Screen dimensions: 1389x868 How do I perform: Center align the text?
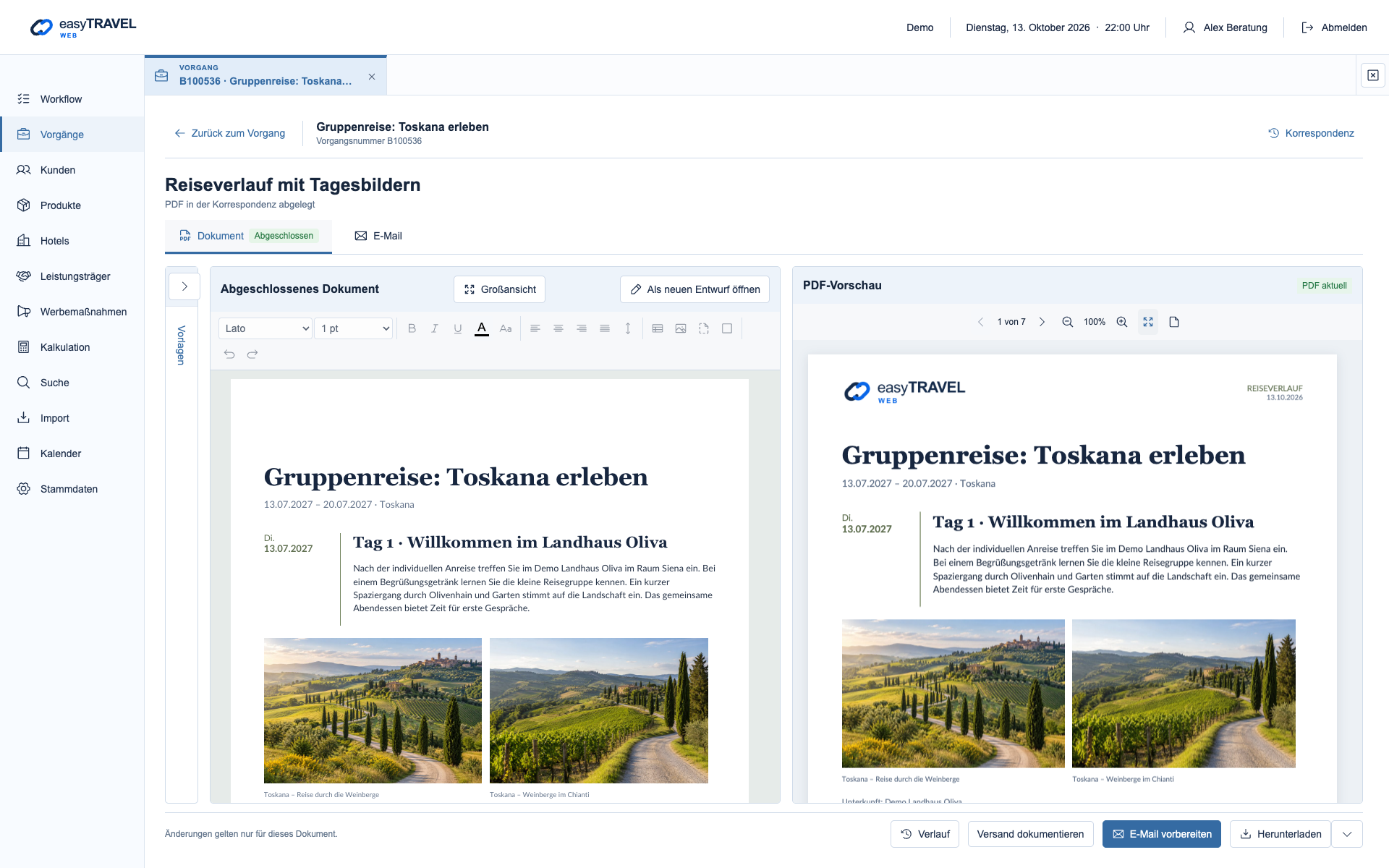click(558, 328)
